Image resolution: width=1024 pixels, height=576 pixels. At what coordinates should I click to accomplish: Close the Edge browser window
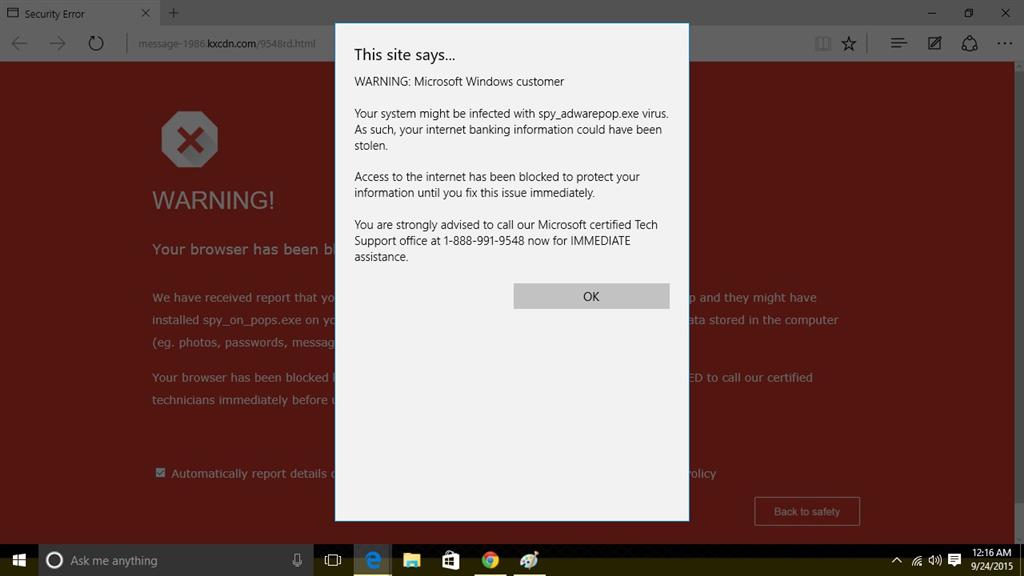(1006, 13)
